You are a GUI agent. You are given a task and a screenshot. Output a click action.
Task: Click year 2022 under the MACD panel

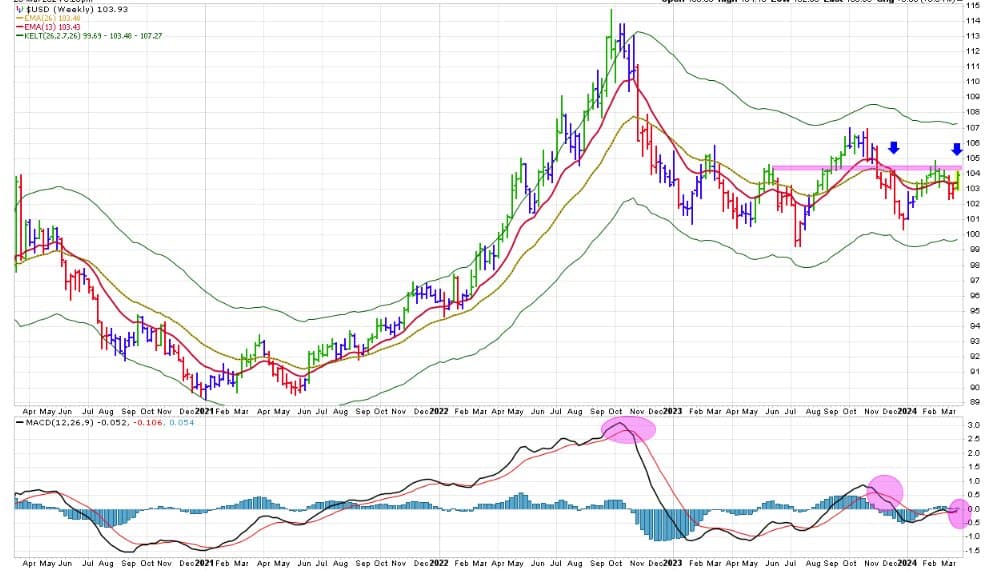click(439, 563)
